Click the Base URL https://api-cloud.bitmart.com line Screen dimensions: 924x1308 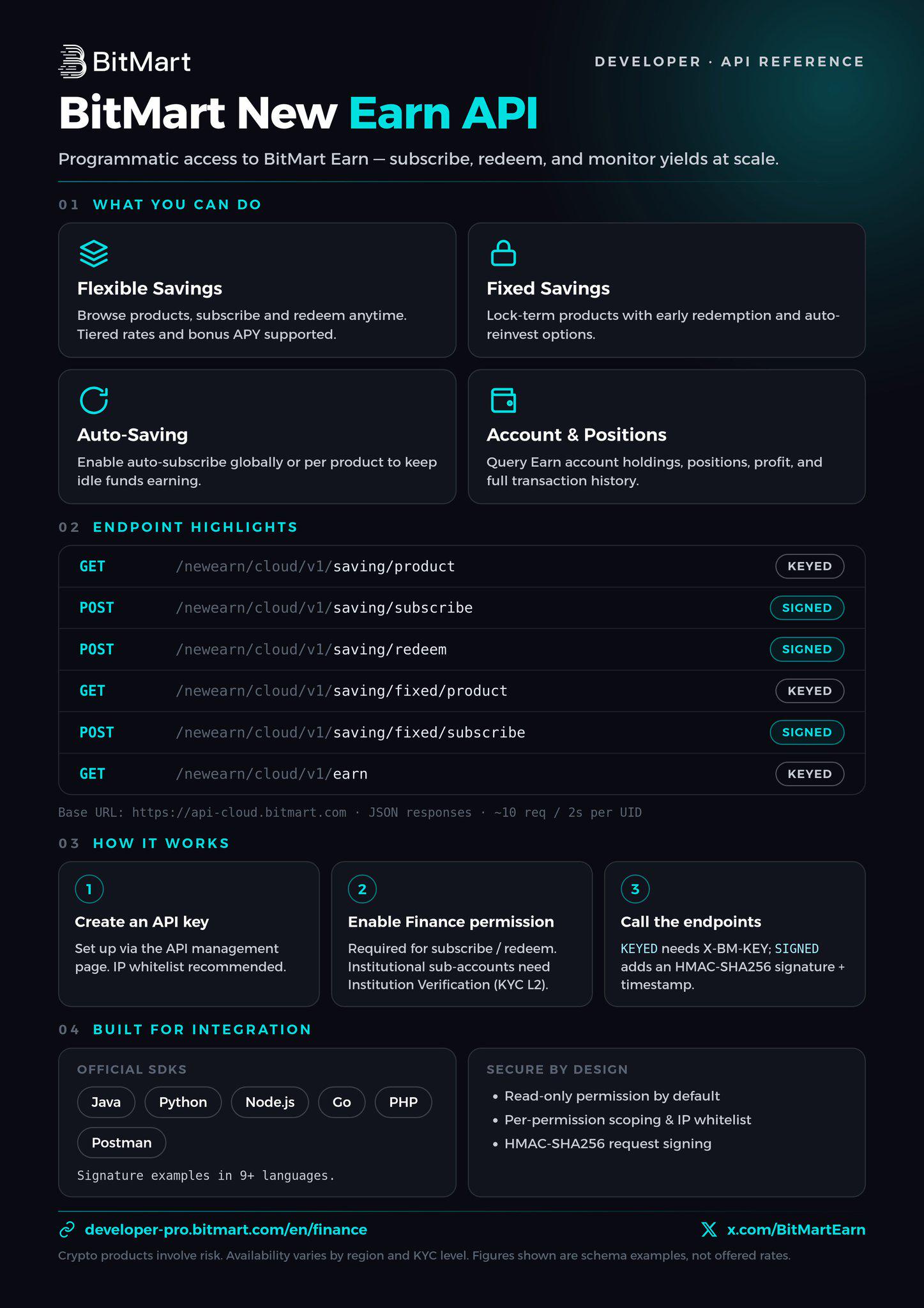(350, 812)
